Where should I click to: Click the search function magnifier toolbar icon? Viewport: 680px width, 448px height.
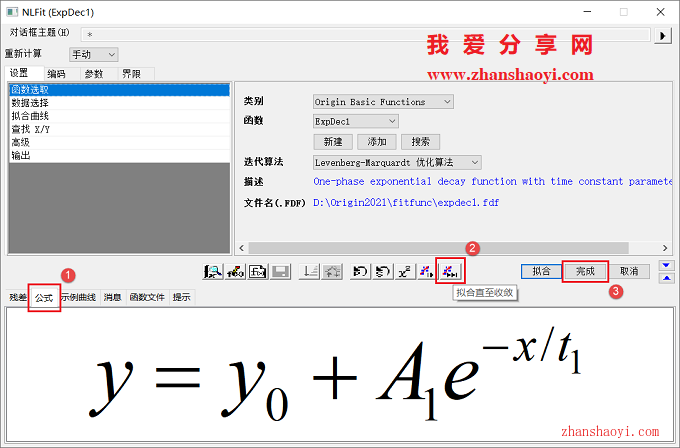(212, 272)
